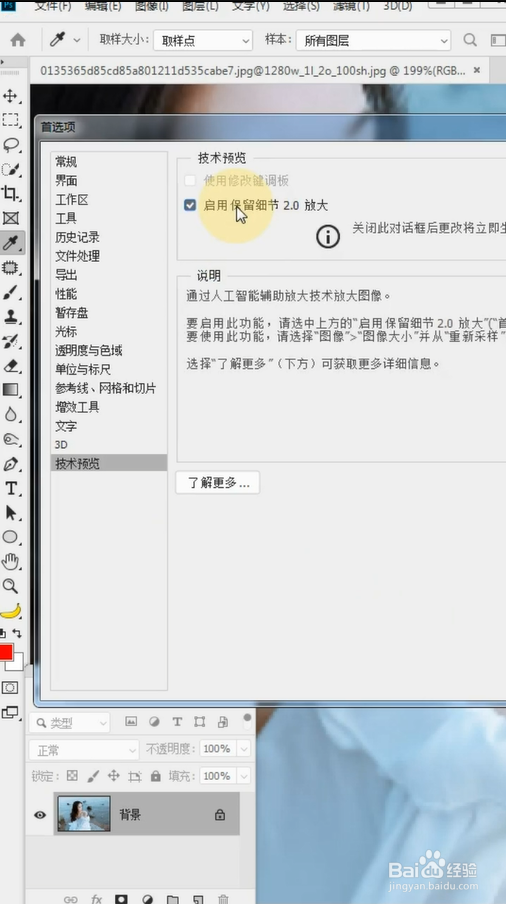Screen dimensions: 506x904
Task: Select the Gradient tool
Action: click(x=10, y=390)
